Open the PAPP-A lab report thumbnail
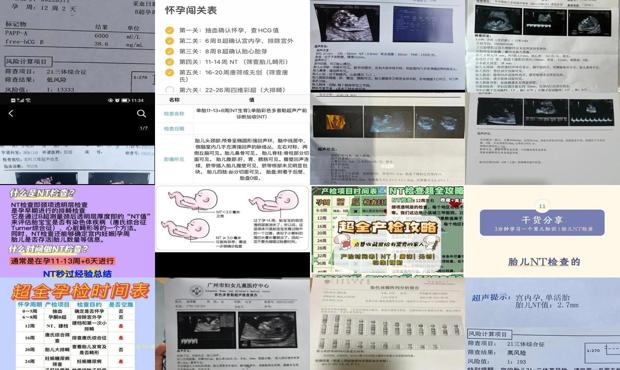This screenshot has width=620, height=370. tap(78, 46)
